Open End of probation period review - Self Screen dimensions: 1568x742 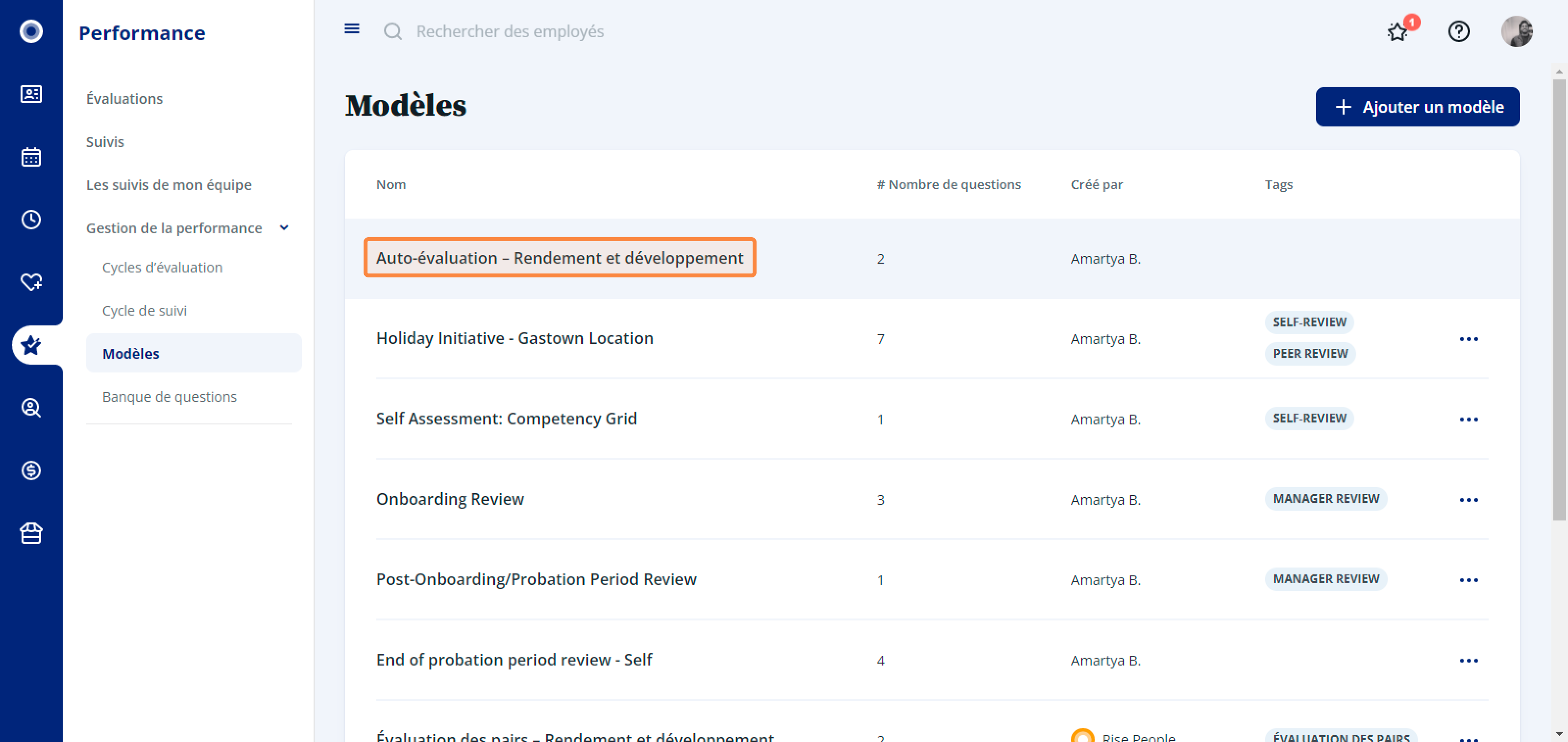coord(514,660)
